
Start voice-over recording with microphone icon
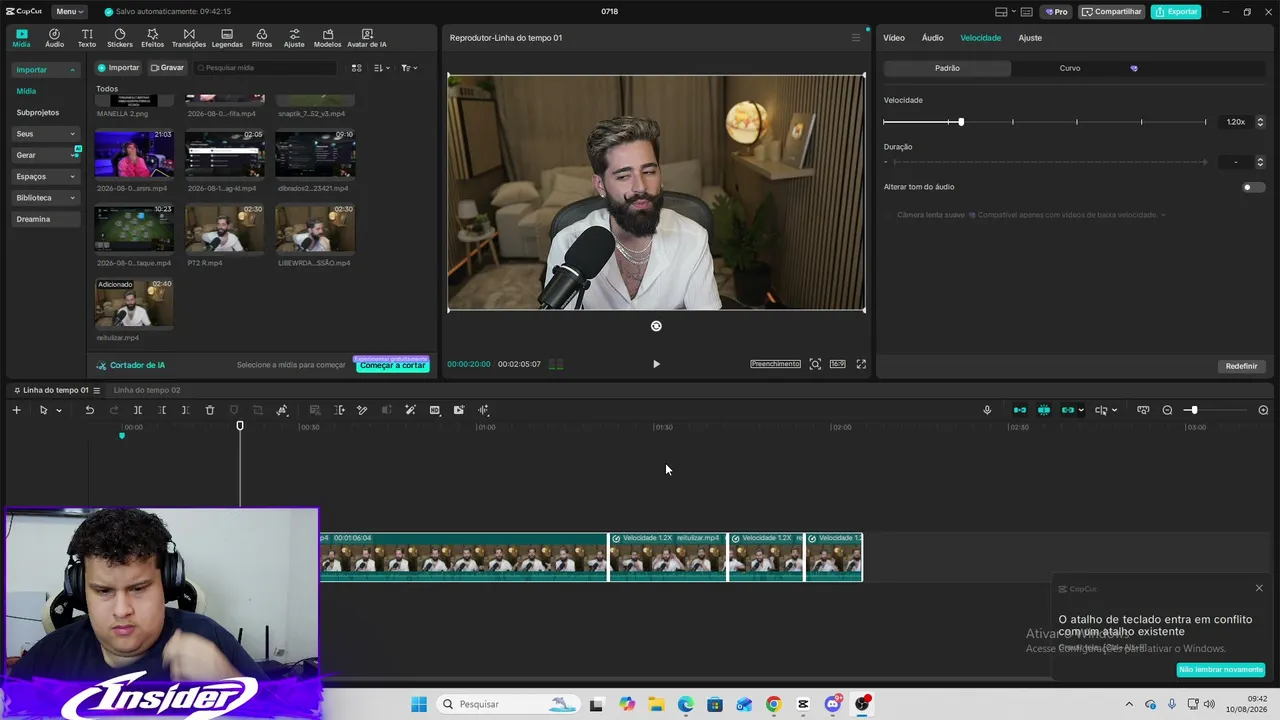click(x=987, y=410)
